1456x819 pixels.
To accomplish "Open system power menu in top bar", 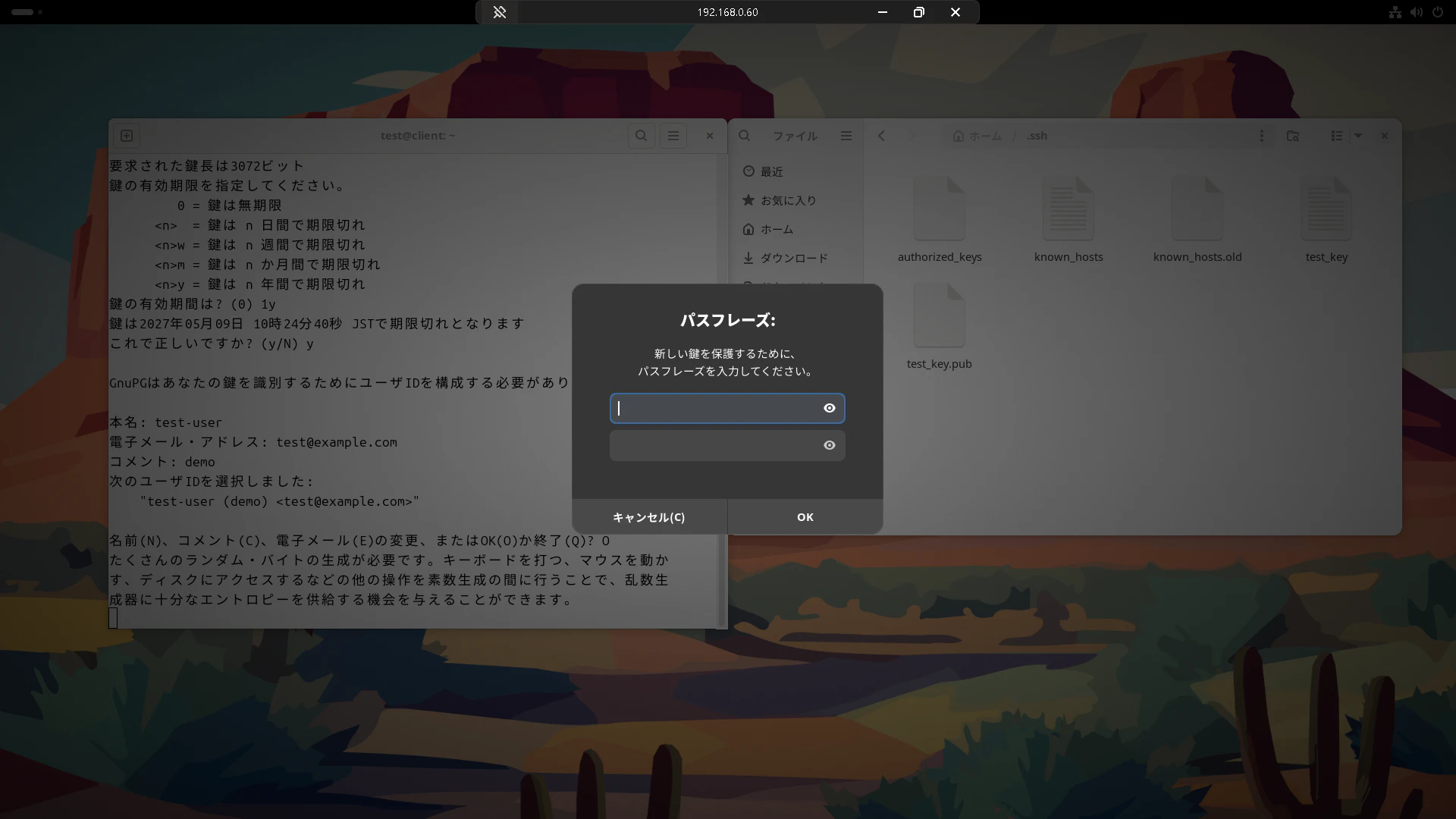I will (x=1437, y=12).
